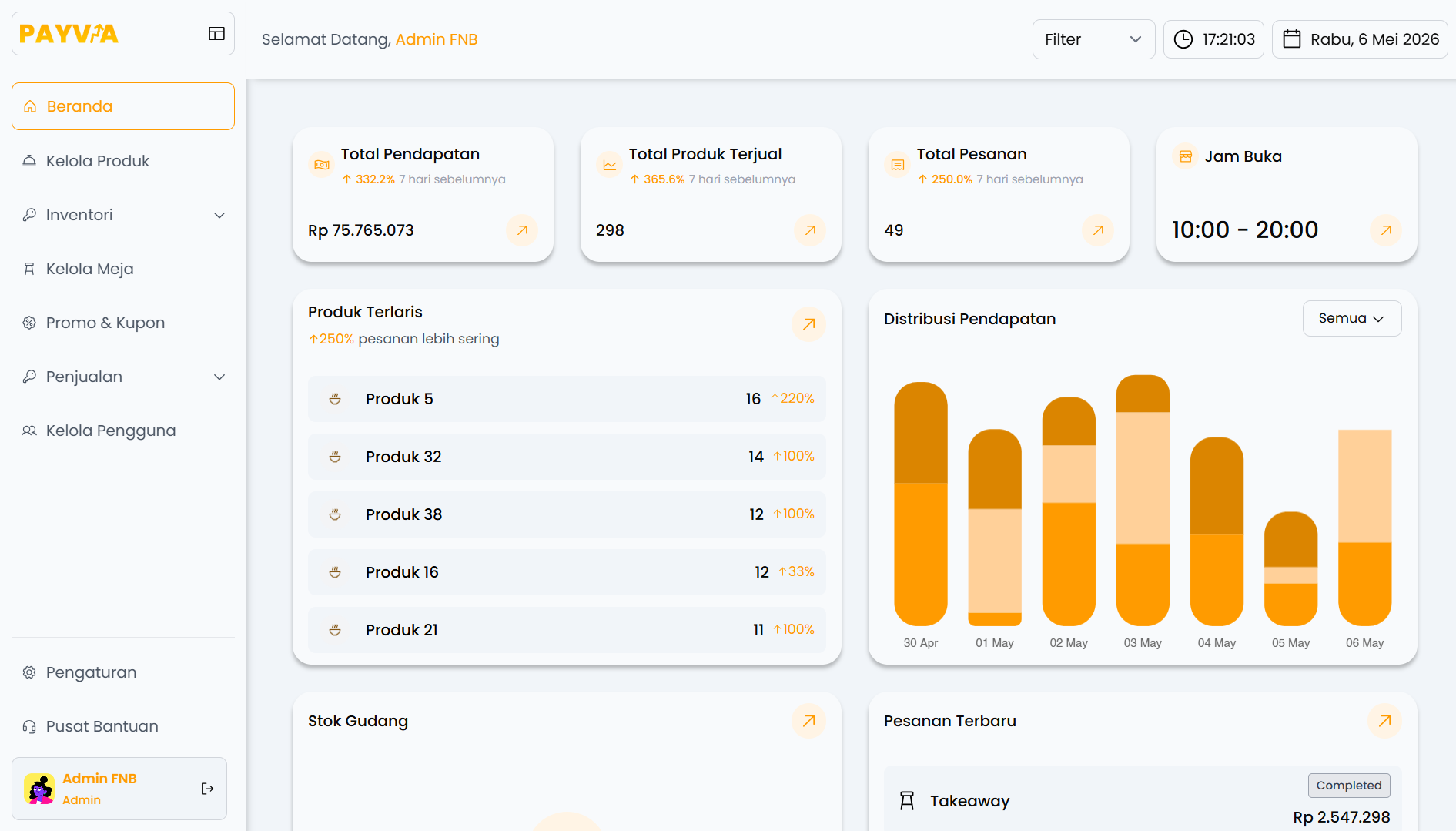The width and height of the screenshot is (1456, 831).
Task: Open the Filter dropdown
Action: [x=1093, y=39]
